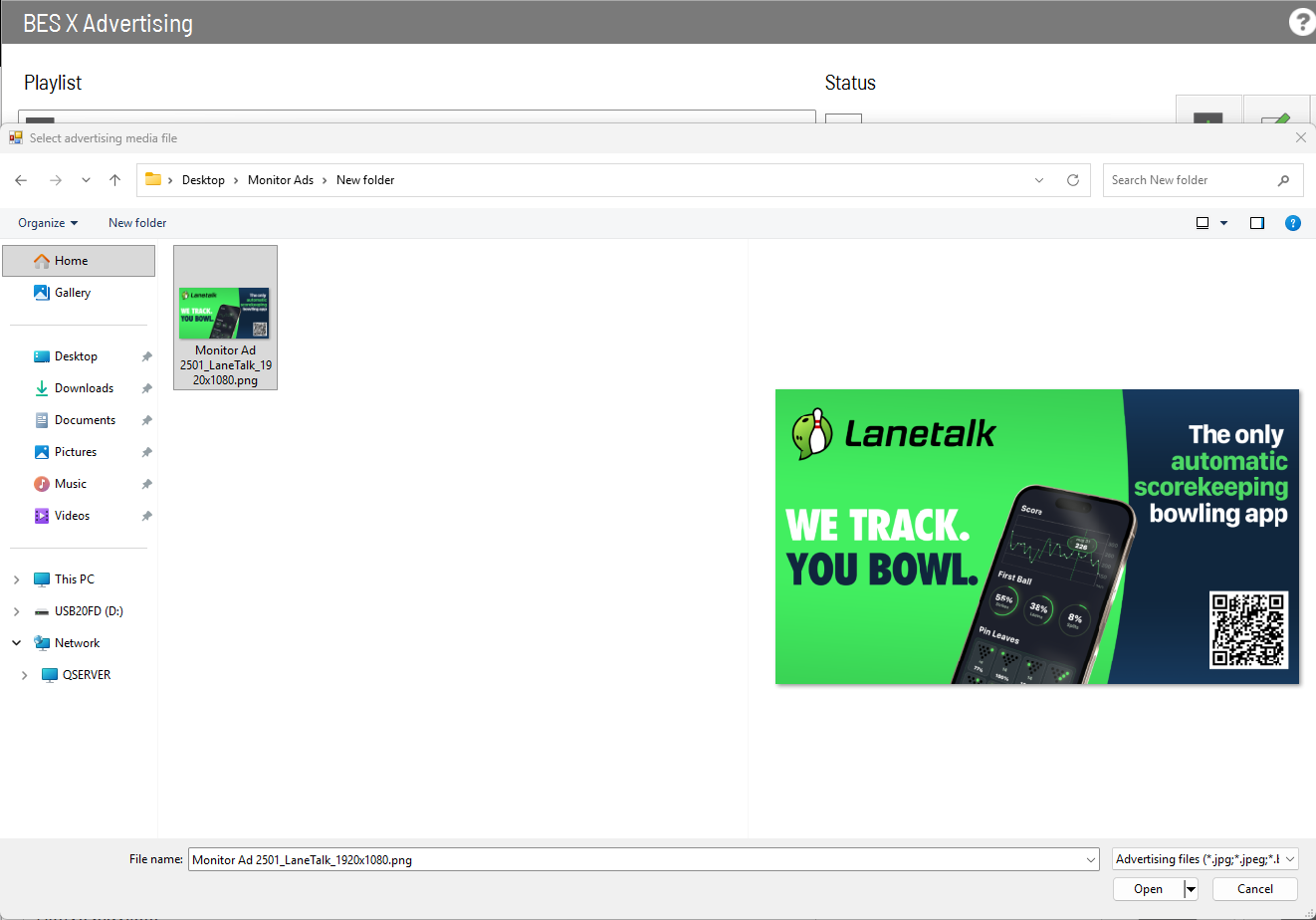Image resolution: width=1316 pixels, height=920 pixels.
Task: Go up one folder level
Action: [115, 180]
